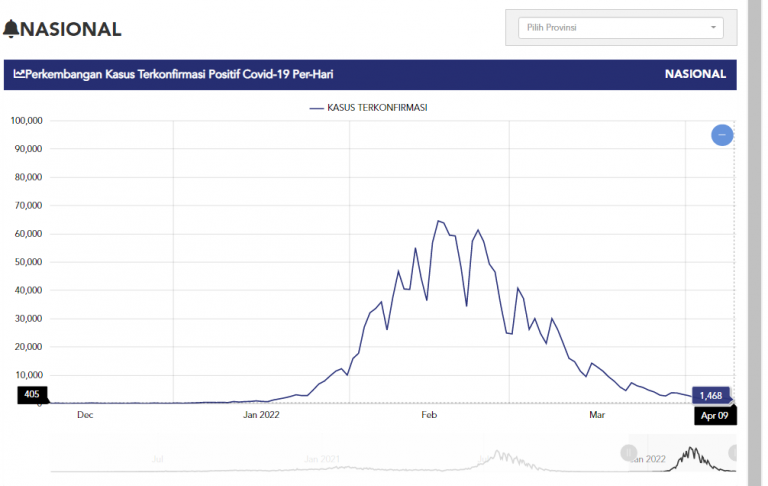Click the Jan 2021 area in the chart overview scrollbar
The width and height of the screenshot is (768, 486).
click(325, 459)
